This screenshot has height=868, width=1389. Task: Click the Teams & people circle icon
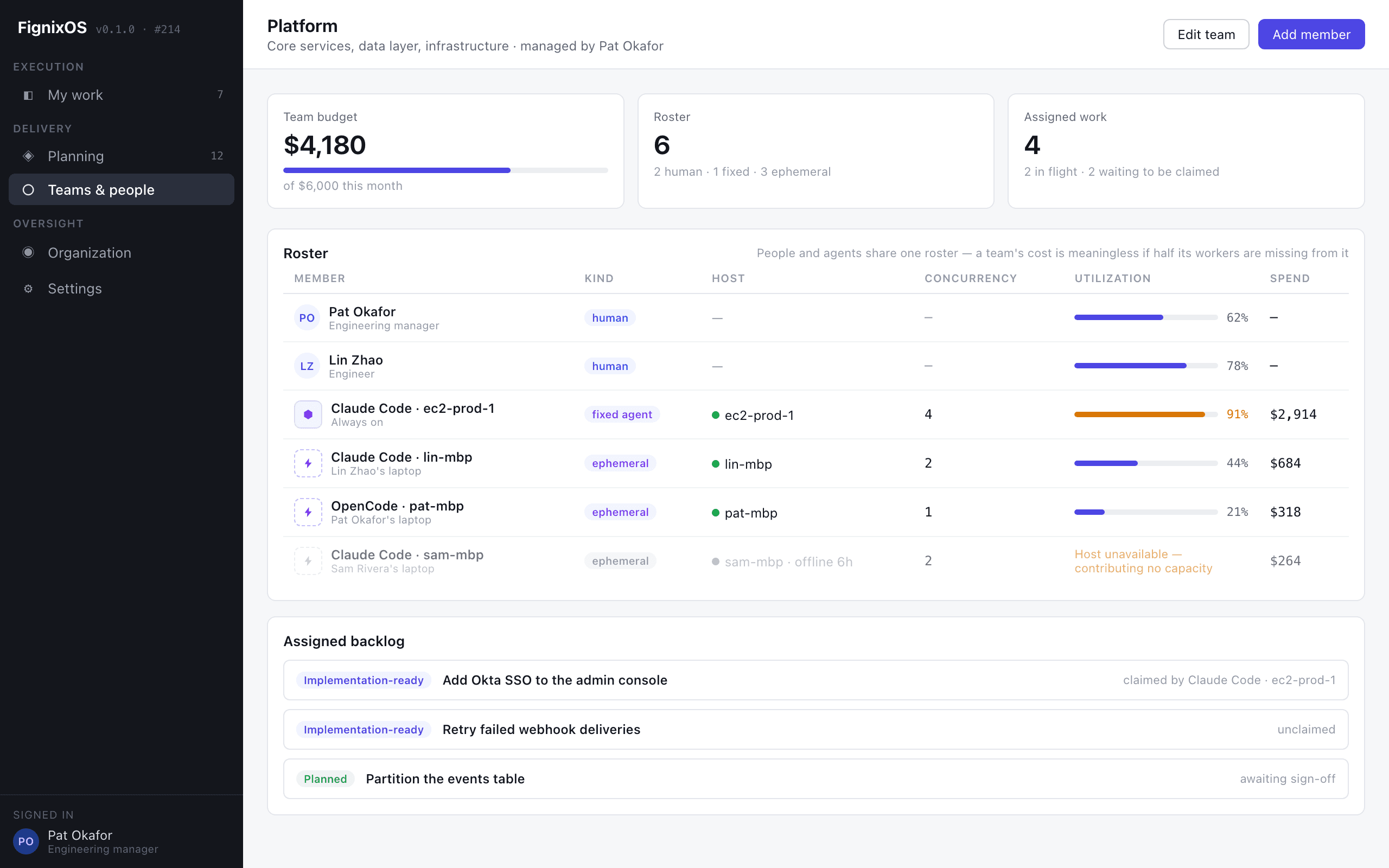coord(28,190)
